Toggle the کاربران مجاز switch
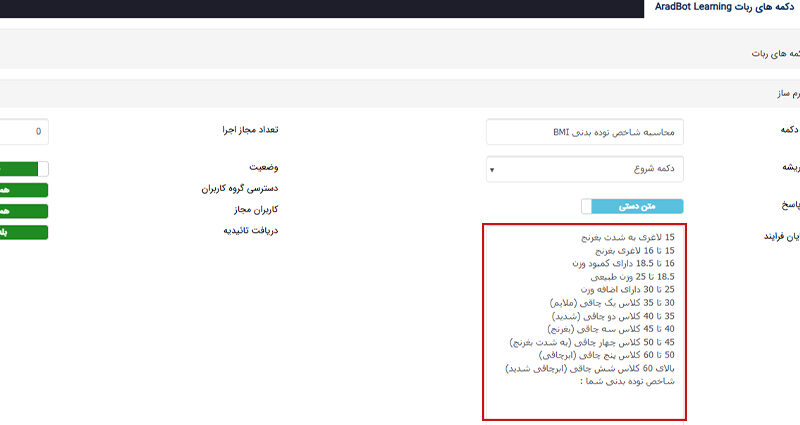This screenshot has width=800, height=425. point(24,211)
